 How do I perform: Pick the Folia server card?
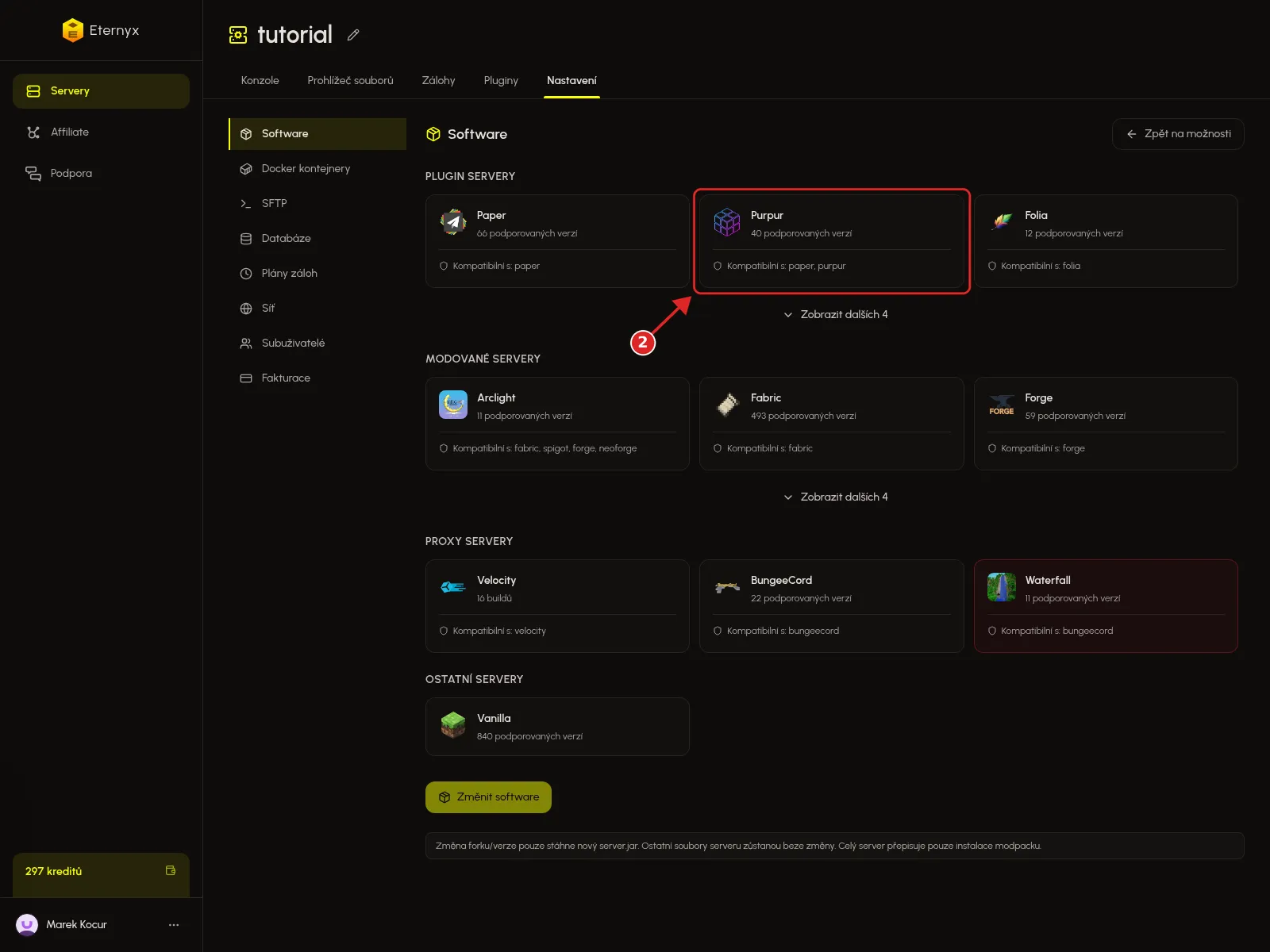pyautogui.click(x=1106, y=241)
